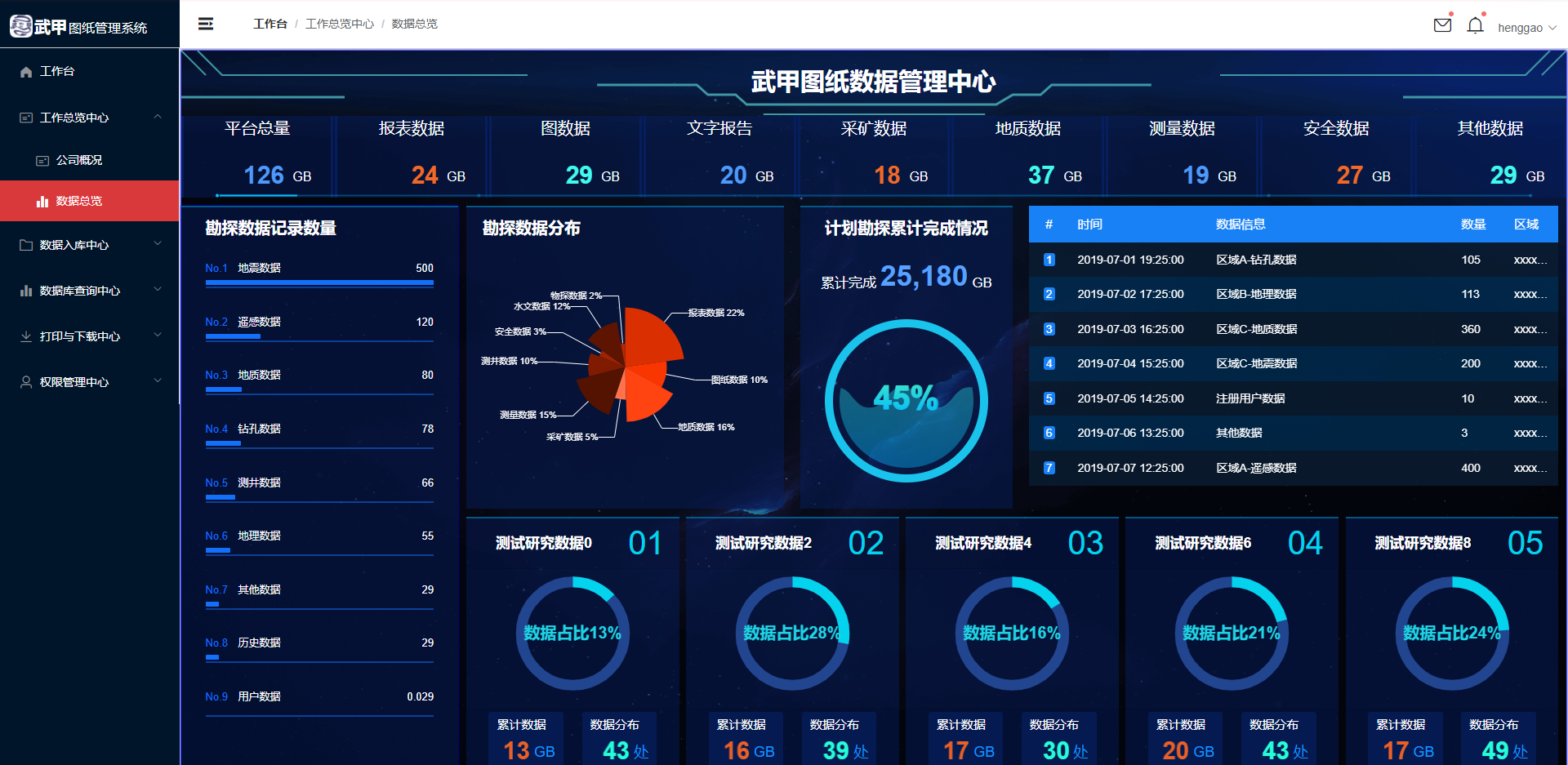This screenshot has width=1568, height=765.
Task: Click the bar chart icon for 数据总览
Action: [x=42, y=201]
